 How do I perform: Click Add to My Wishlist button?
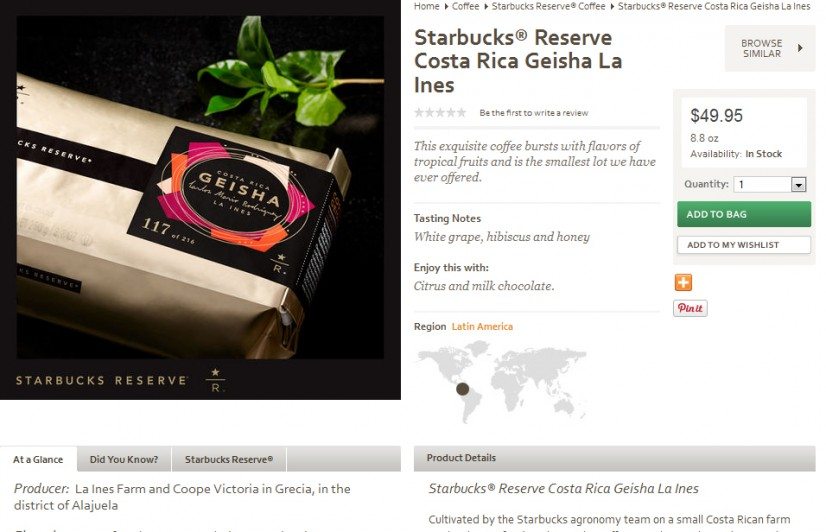tap(744, 245)
